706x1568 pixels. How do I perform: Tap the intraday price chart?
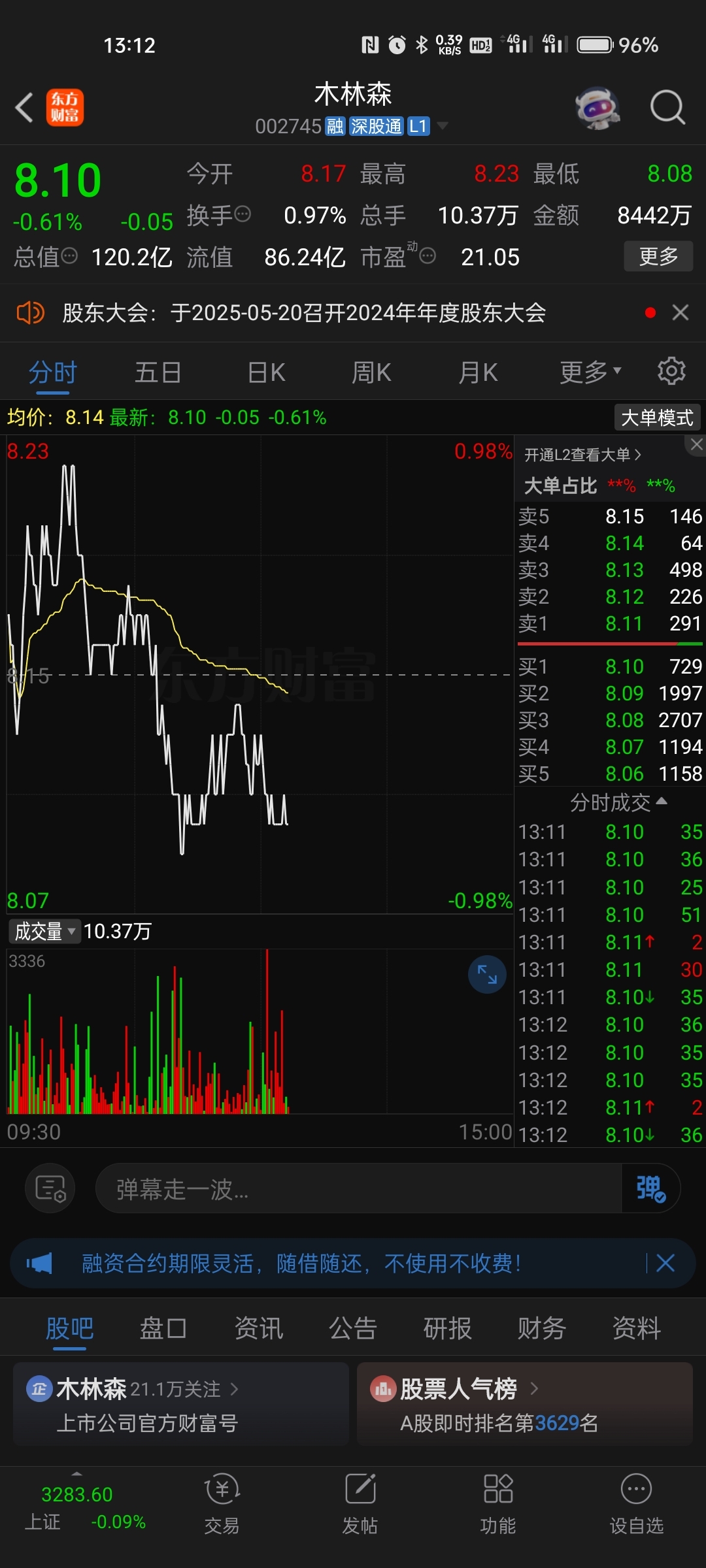point(260,674)
